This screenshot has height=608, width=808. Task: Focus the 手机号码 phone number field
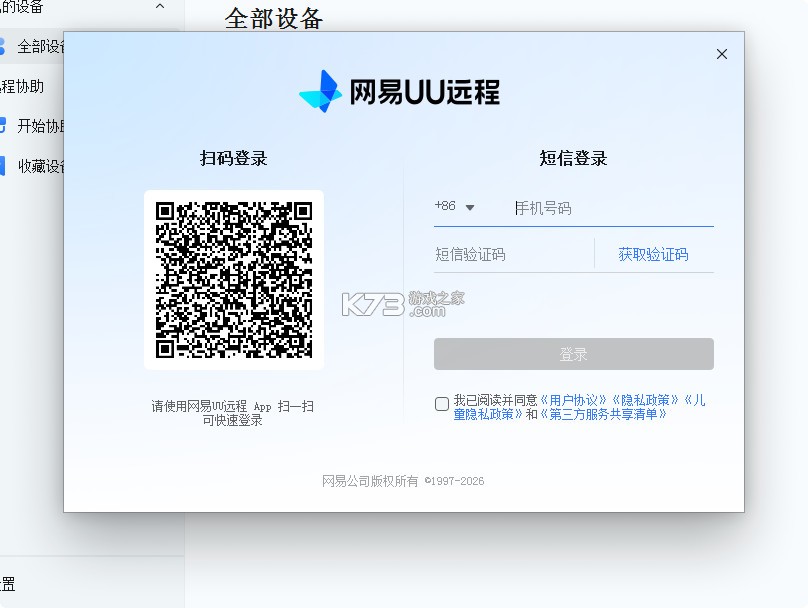click(x=613, y=208)
